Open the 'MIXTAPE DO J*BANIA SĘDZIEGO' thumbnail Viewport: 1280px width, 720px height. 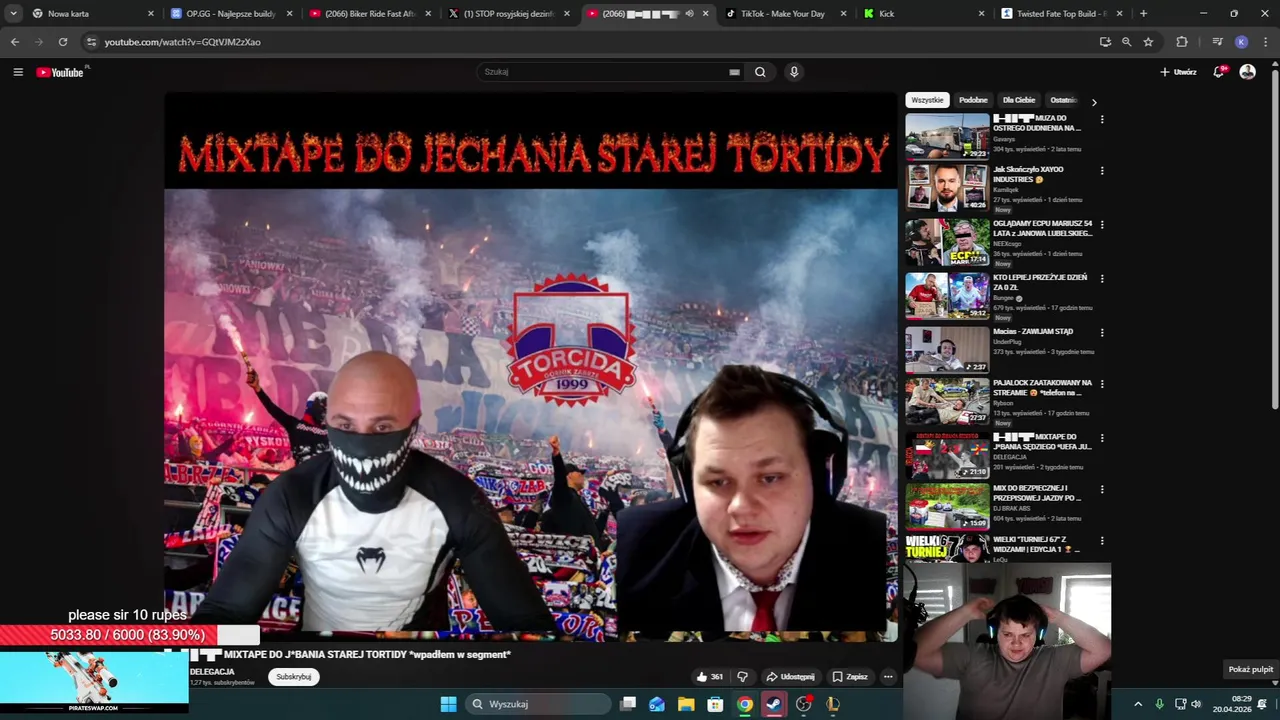[947, 456]
